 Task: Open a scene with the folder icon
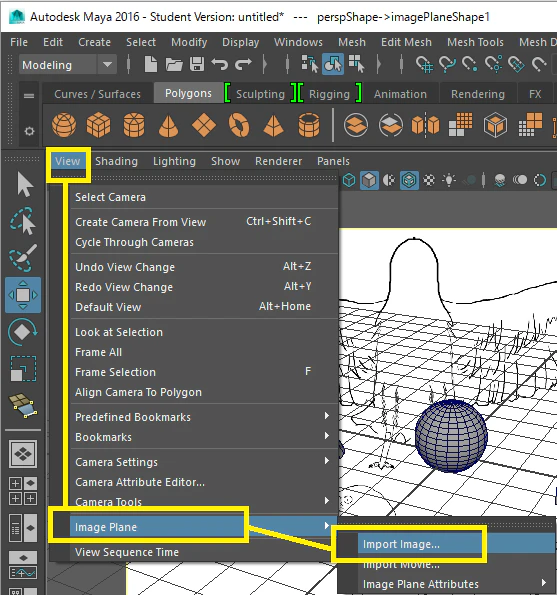[174, 64]
